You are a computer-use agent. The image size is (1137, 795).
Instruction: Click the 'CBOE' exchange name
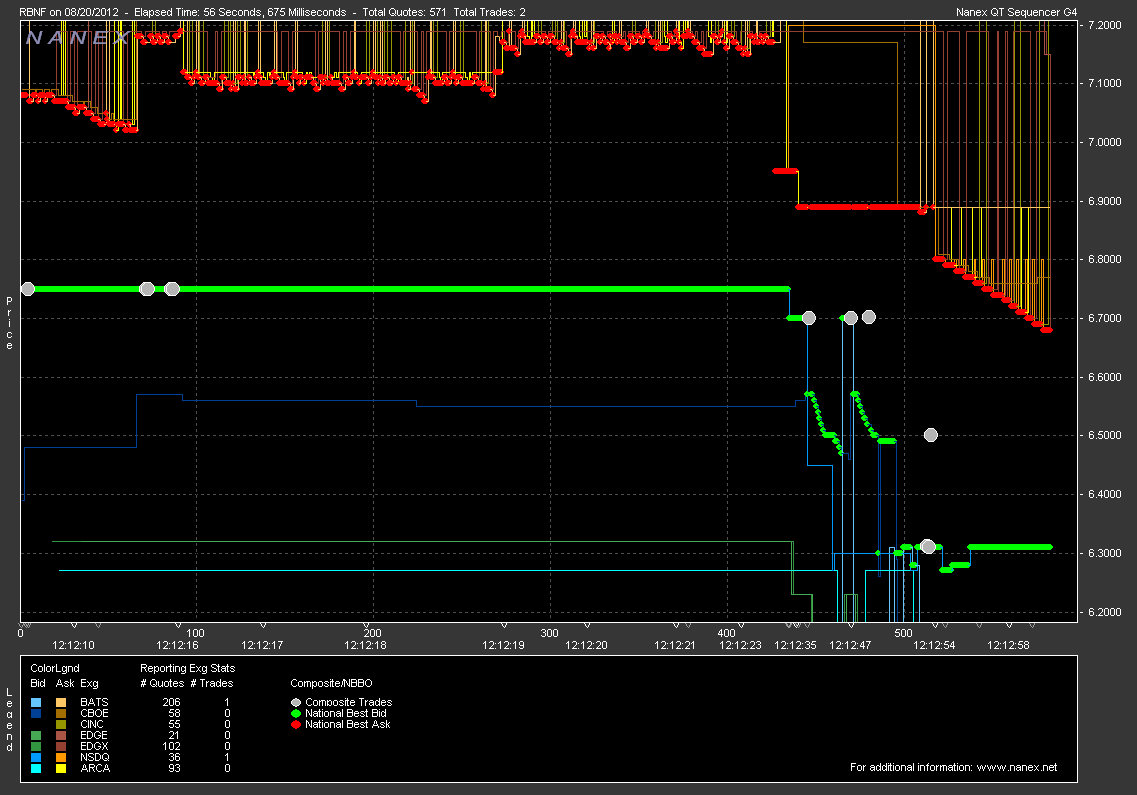point(94,713)
